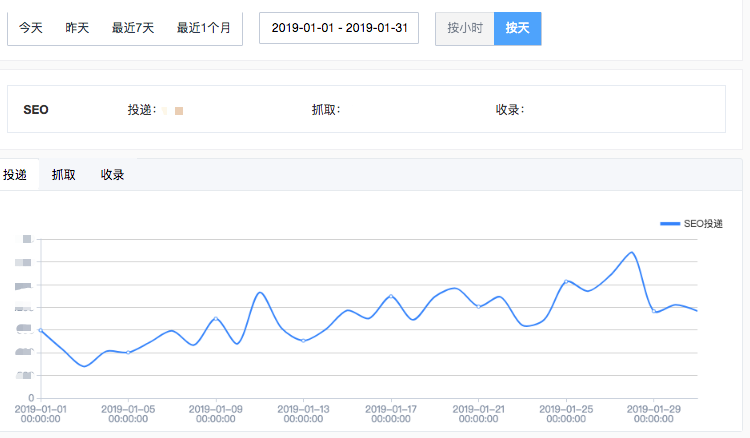Open the 投递 chart tab
Image resolution: width=750 pixels, height=438 pixels.
pyautogui.click(x=15, y=175)
